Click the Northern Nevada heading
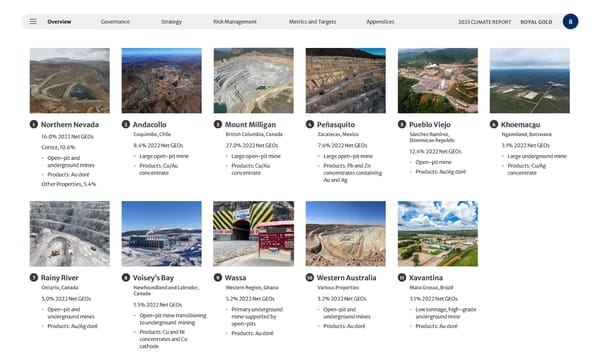 (x=70, y=124)
